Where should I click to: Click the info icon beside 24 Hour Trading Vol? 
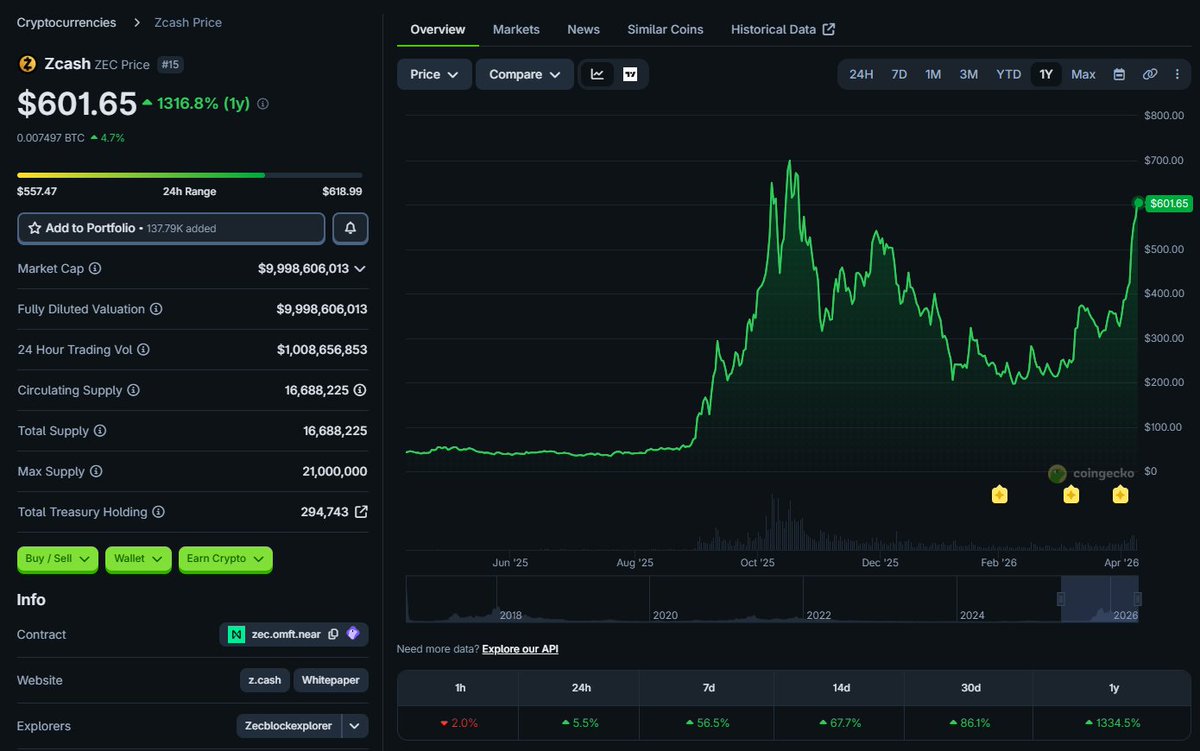pyautogui.click(x=143, y=350)
